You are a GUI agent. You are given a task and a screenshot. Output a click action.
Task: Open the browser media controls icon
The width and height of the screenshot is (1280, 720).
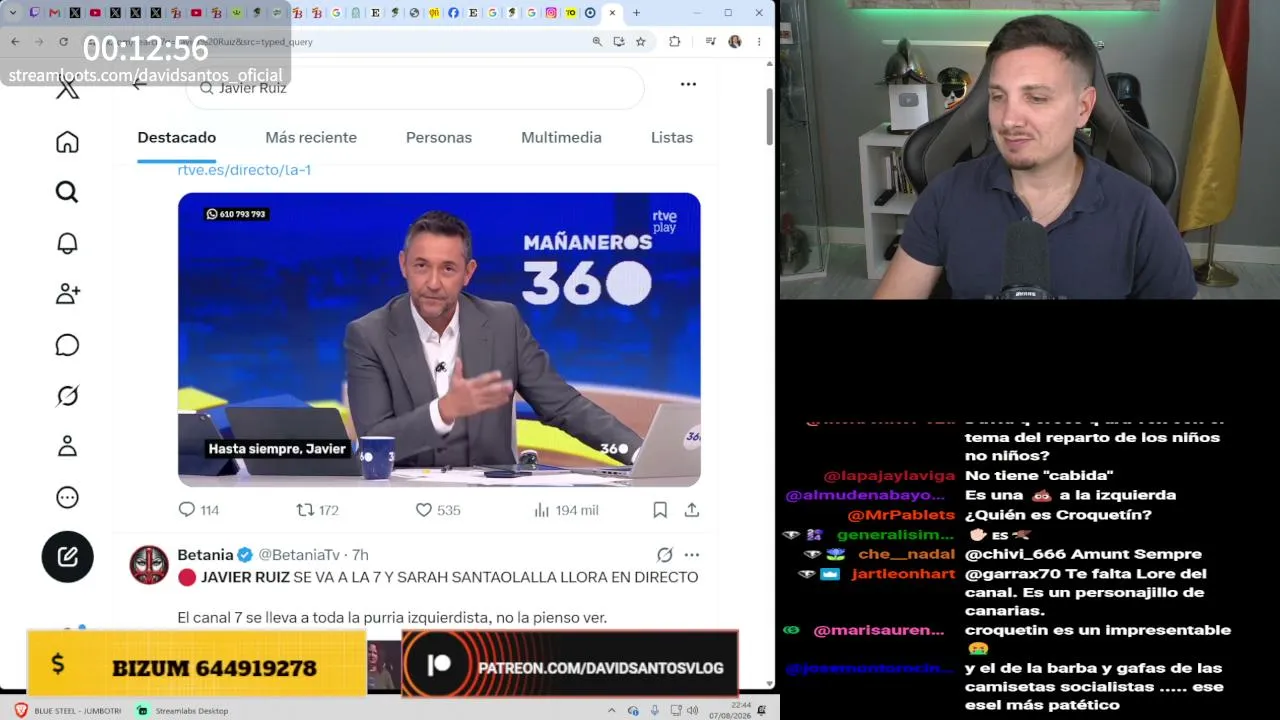[710, 42]
